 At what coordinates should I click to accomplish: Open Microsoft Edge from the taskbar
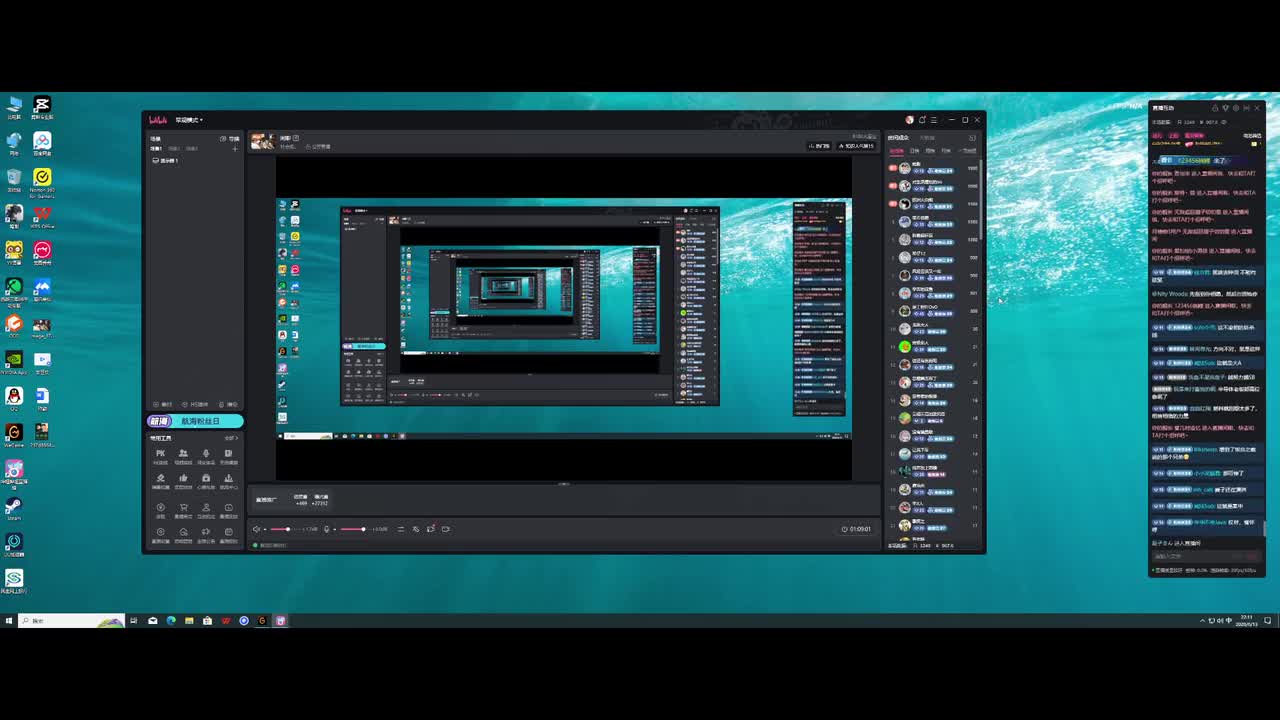[171, 621]
